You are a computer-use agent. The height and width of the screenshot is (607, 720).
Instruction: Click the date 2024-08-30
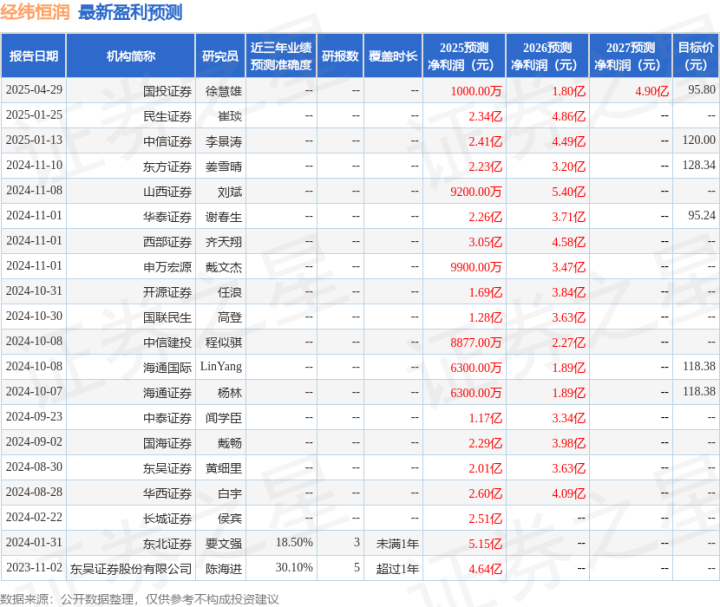(34, 467)
